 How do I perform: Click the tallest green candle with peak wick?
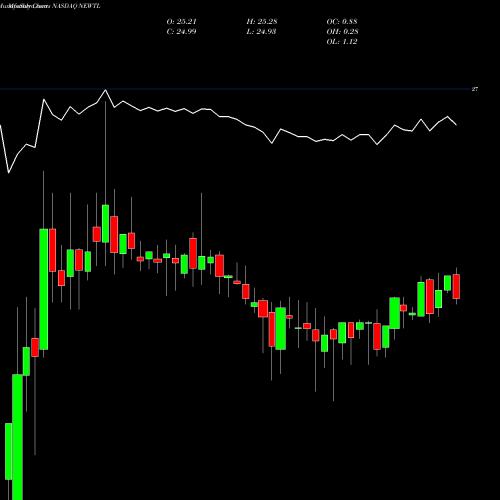pos(105,224)
